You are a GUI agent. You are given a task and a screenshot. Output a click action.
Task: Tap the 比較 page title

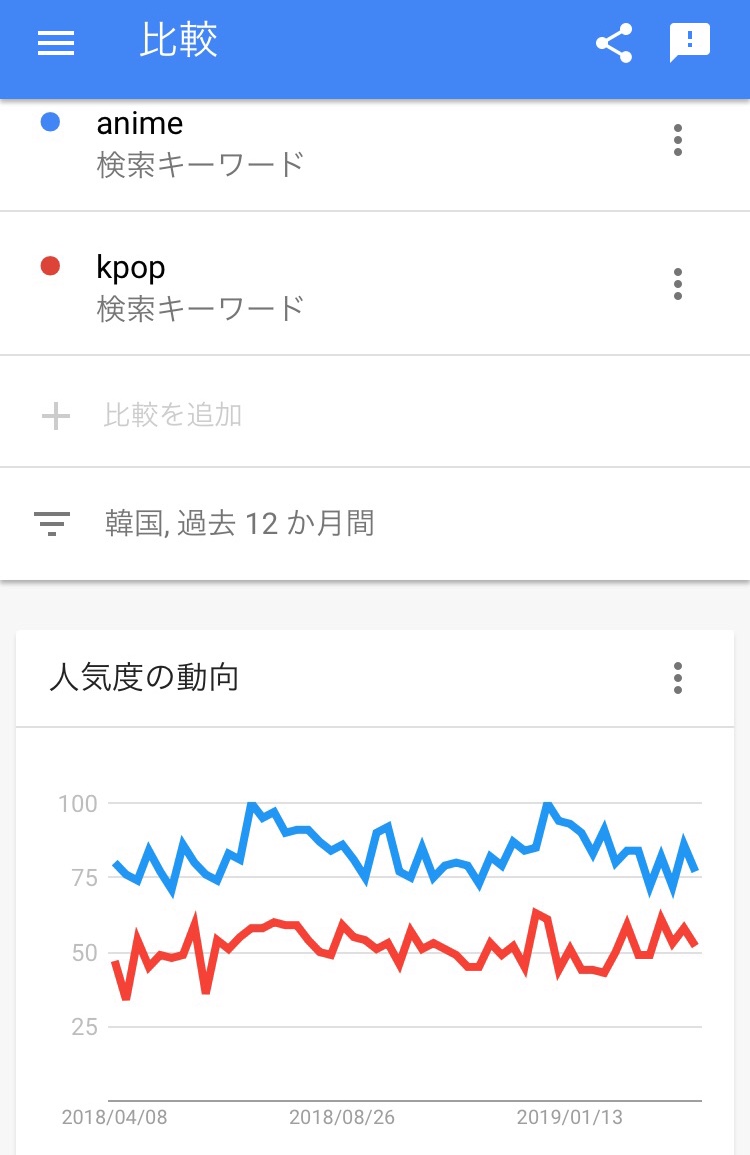tap(178, 42)
